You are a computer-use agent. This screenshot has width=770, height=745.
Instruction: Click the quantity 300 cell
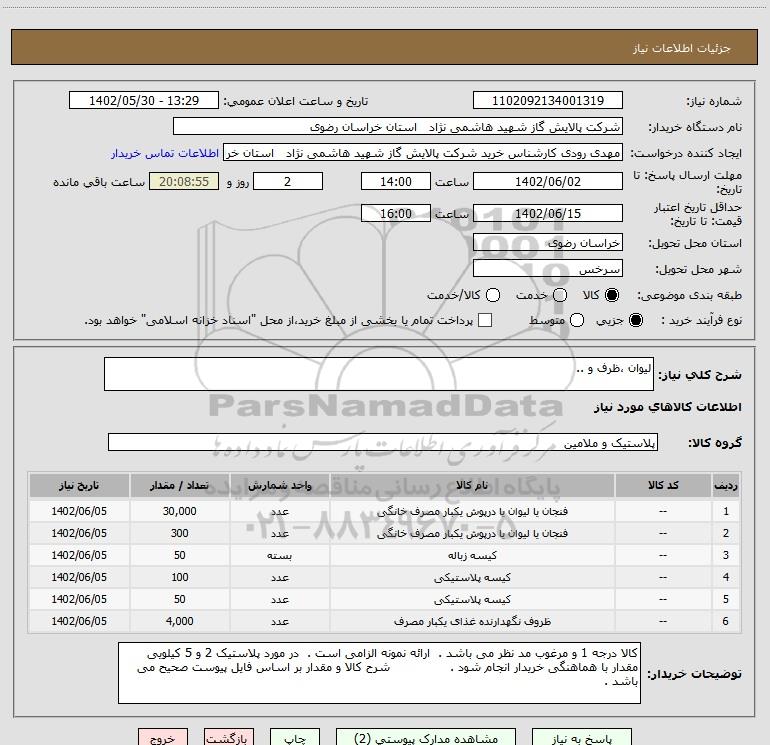(x=179, y=533)
